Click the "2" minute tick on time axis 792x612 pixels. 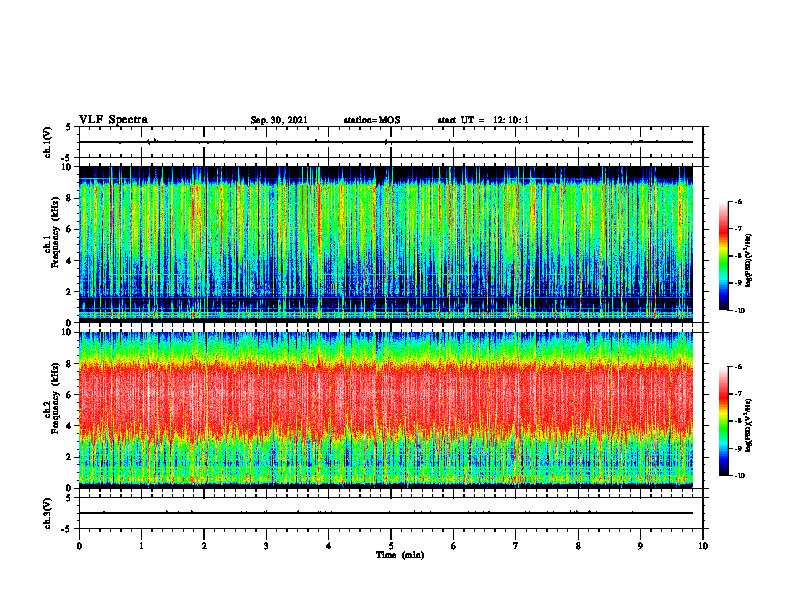(204, 546)
